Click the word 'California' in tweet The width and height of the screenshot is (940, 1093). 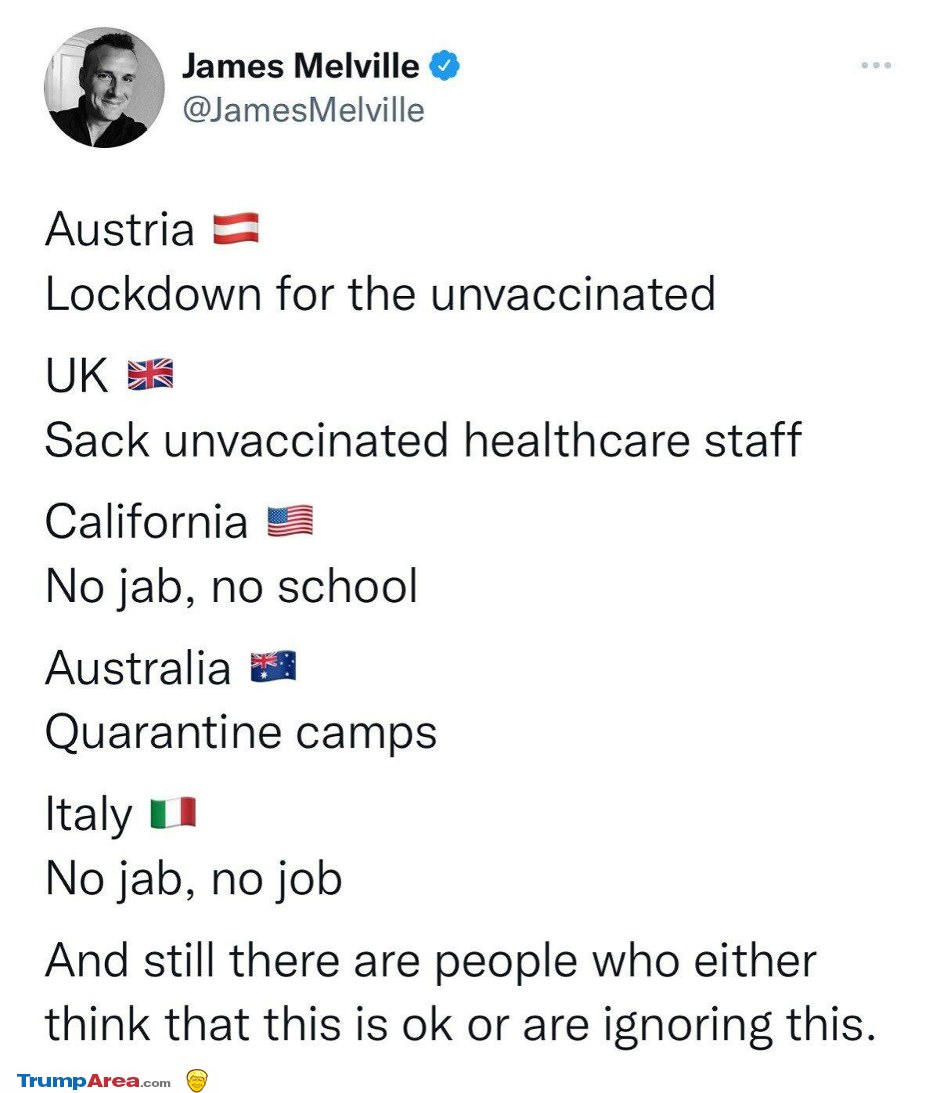pyautogui.click(x=146, y=521)
